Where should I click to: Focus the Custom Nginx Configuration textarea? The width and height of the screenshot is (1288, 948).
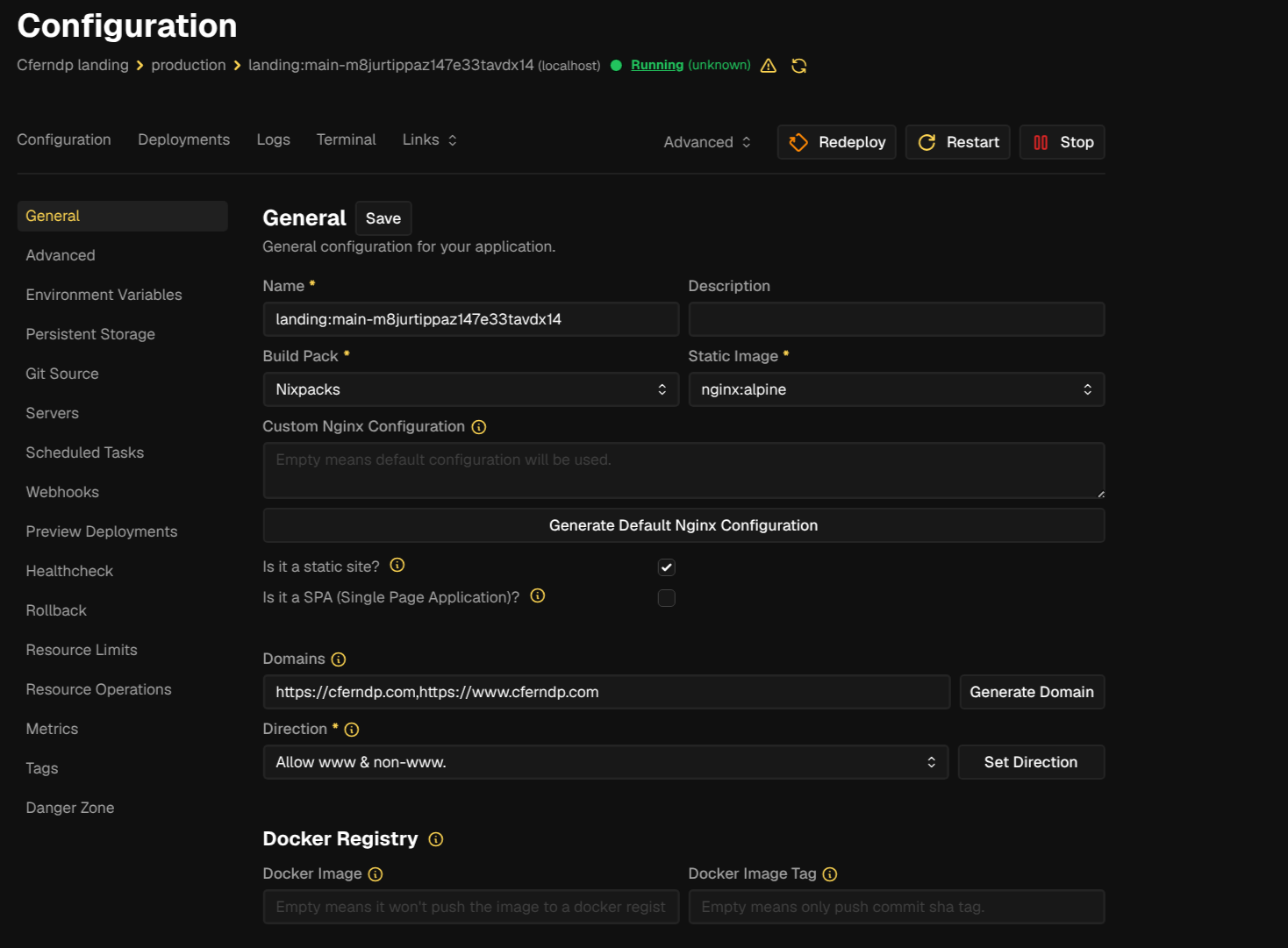683,471
